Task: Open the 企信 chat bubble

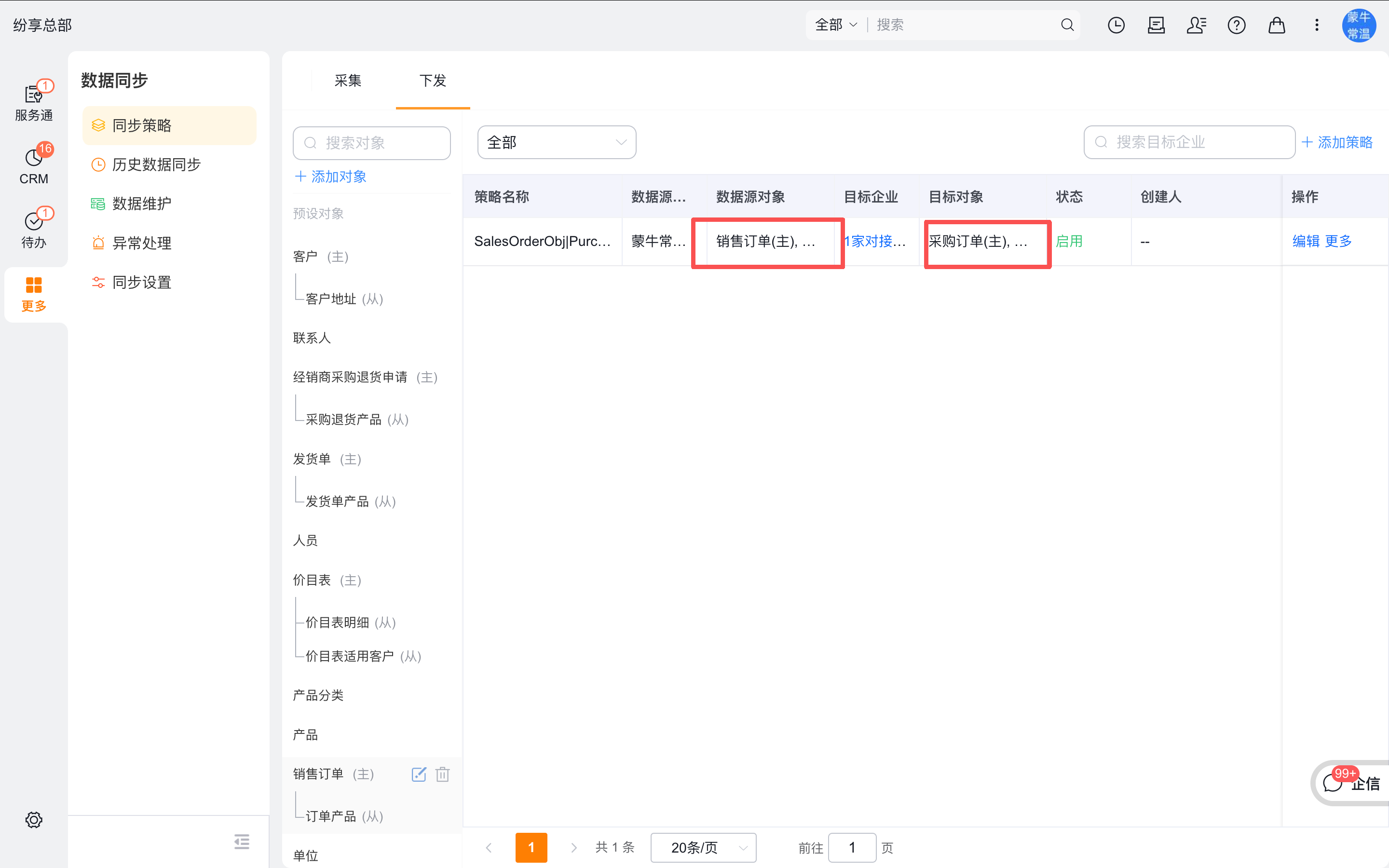Action: pyautogui.click(x=1350, y=783)
